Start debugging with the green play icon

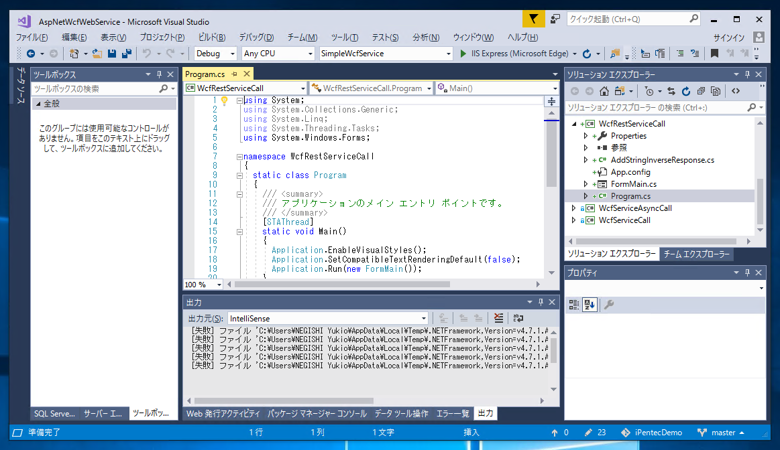tap(463, 53)
